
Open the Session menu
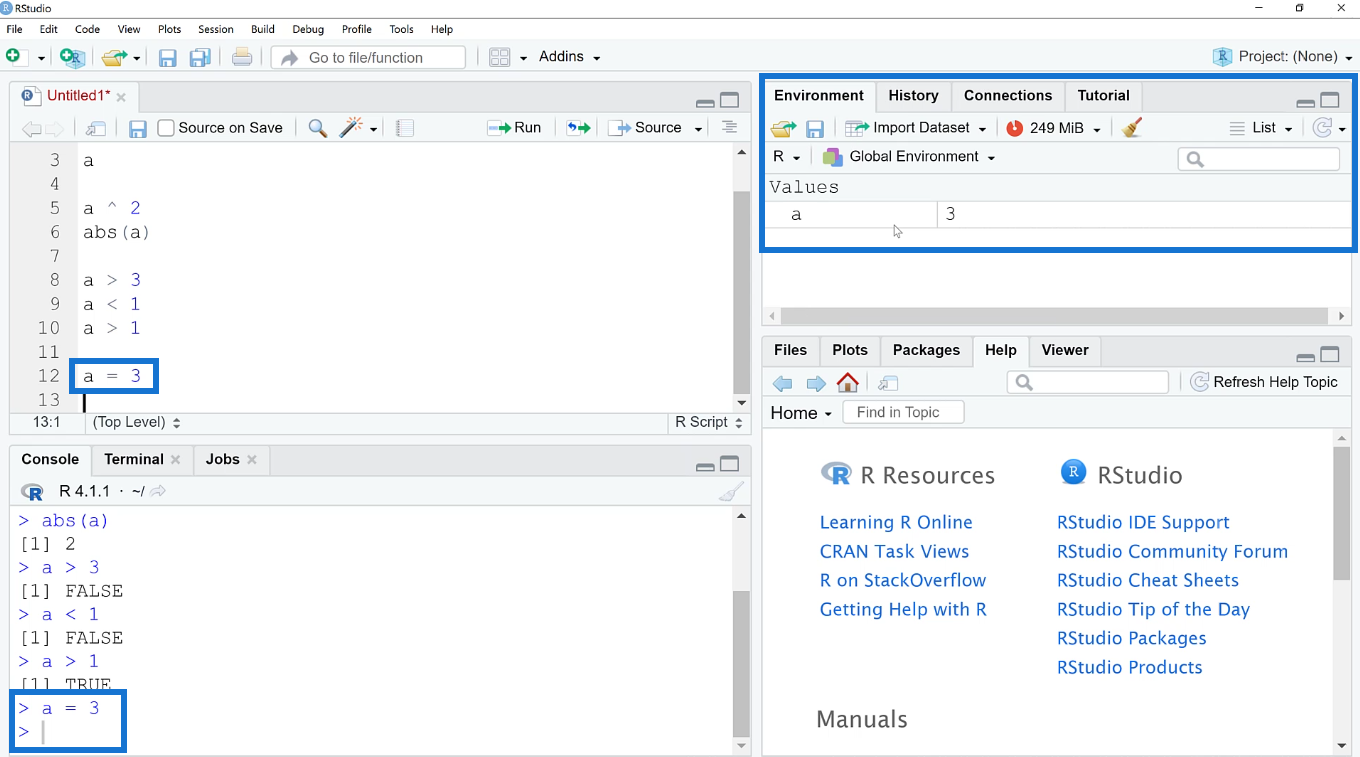pyautogui.click(x=215, y=29)
